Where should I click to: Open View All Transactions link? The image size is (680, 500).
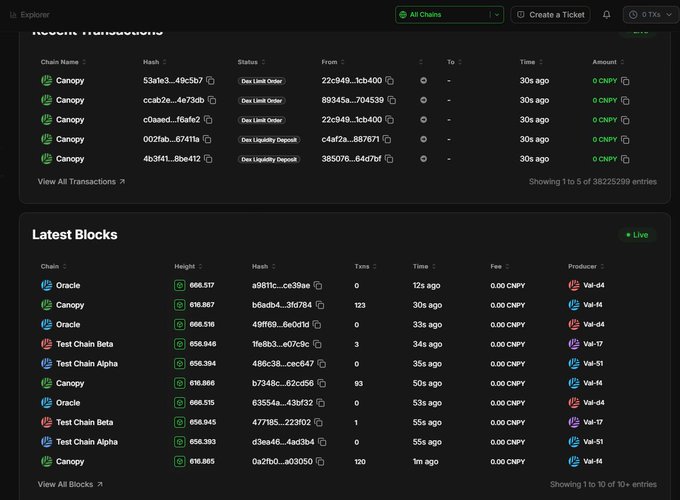click(x=81, y=182)
